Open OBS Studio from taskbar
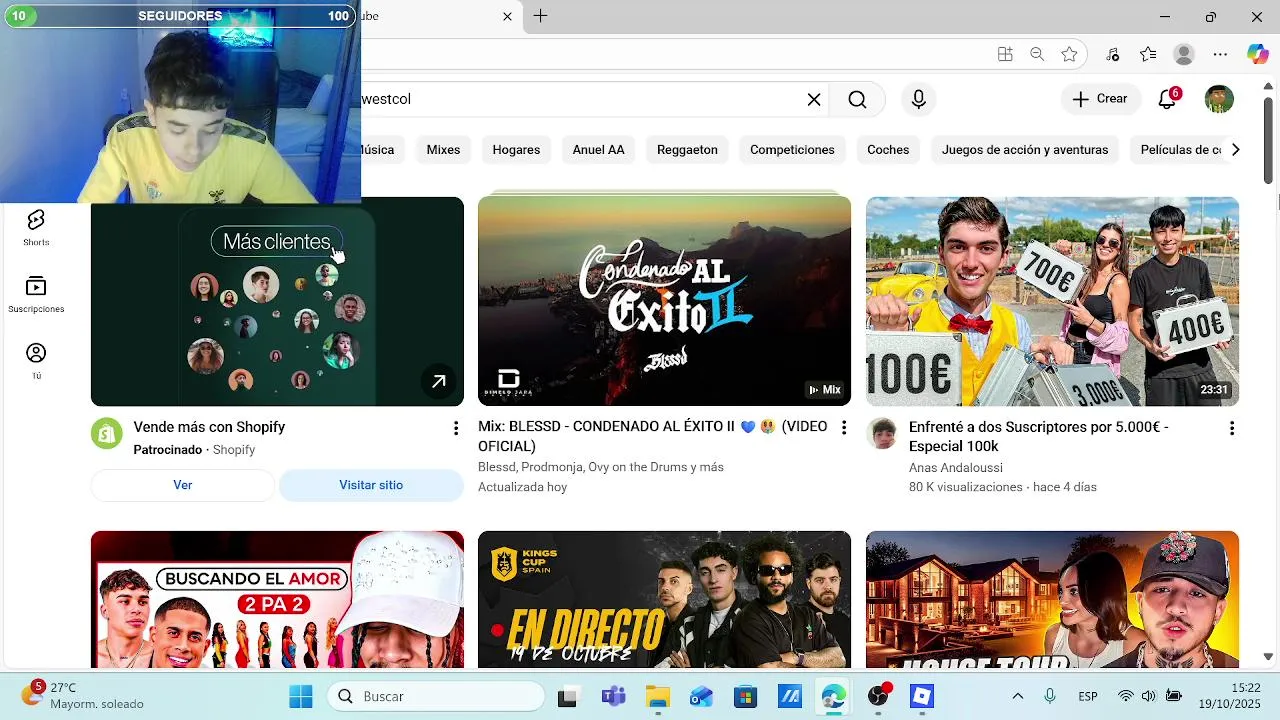Viewport: 1280px width, 720px height. coord(878,696)
